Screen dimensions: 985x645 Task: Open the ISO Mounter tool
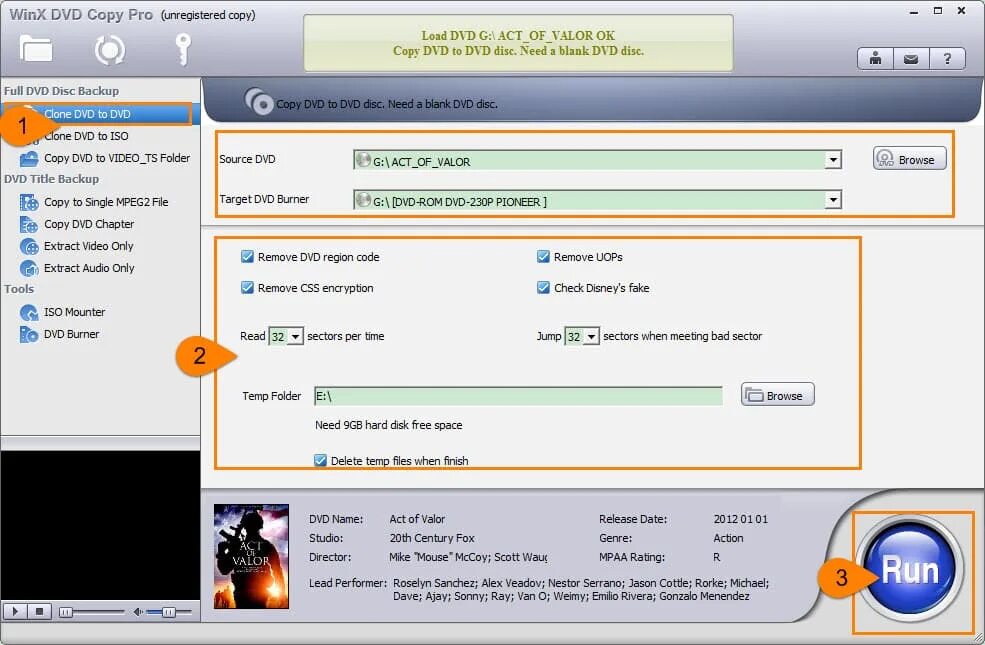74,312
